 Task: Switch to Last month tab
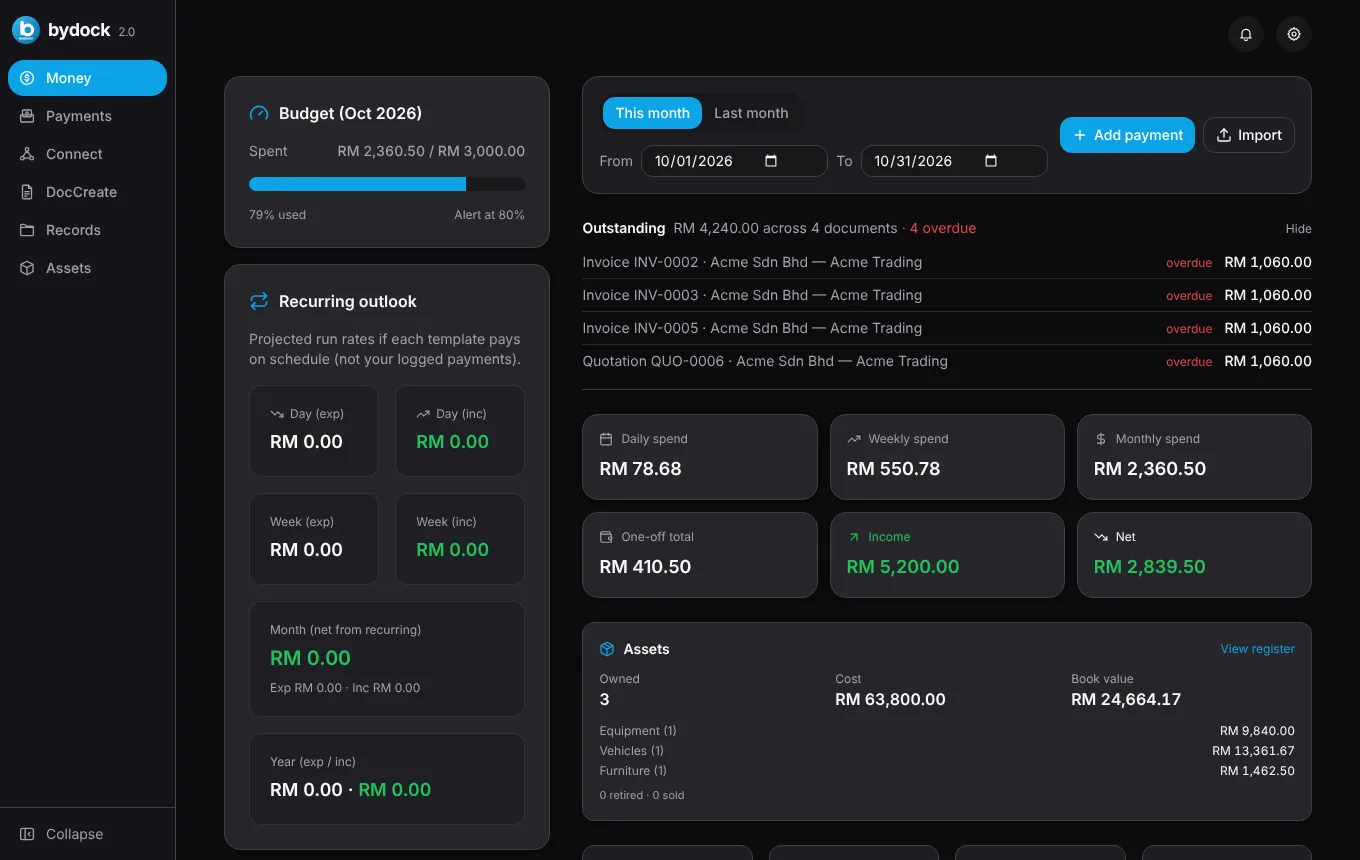(751, 113)
